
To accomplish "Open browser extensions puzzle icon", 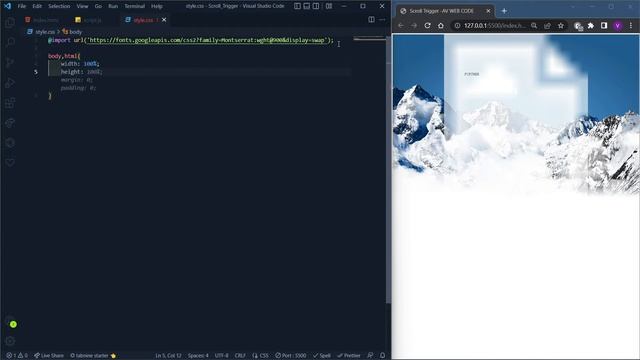I will [x=591, y=25].
